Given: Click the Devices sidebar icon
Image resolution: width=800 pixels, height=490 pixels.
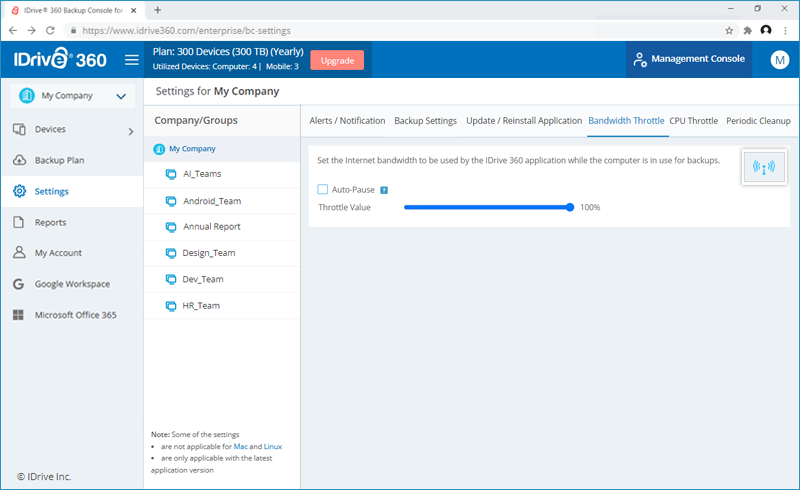Looking at the screenshot, I should (19, 129).
